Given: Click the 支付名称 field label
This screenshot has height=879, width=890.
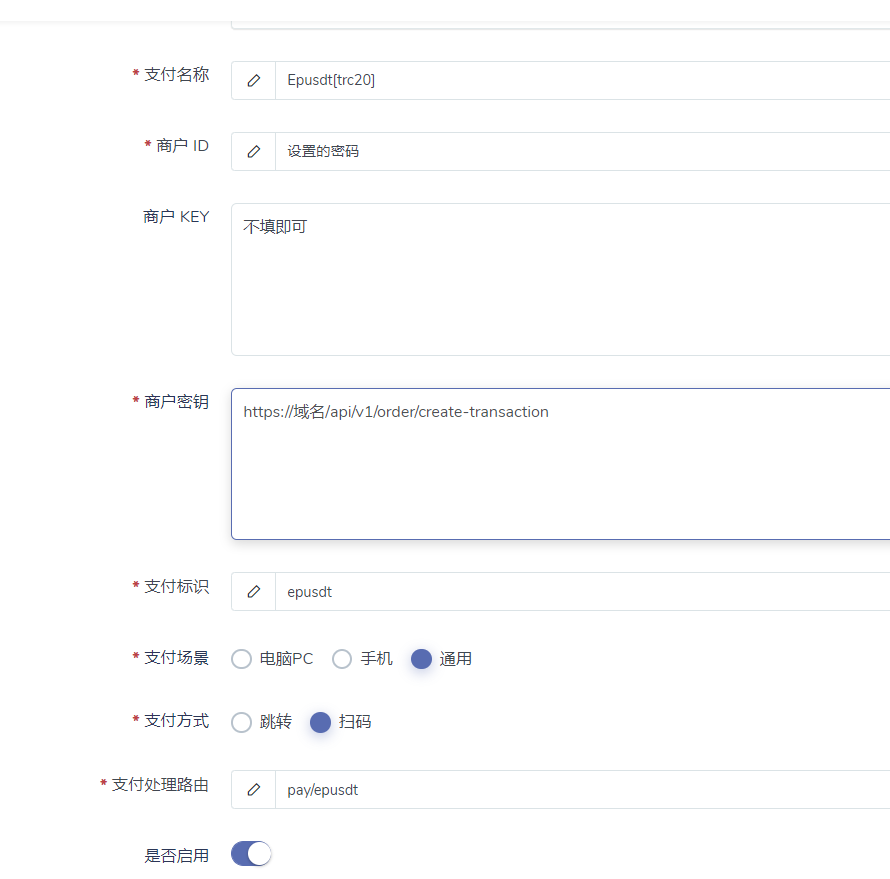Looking at the screenshot, I should click(x=177, y=74).
